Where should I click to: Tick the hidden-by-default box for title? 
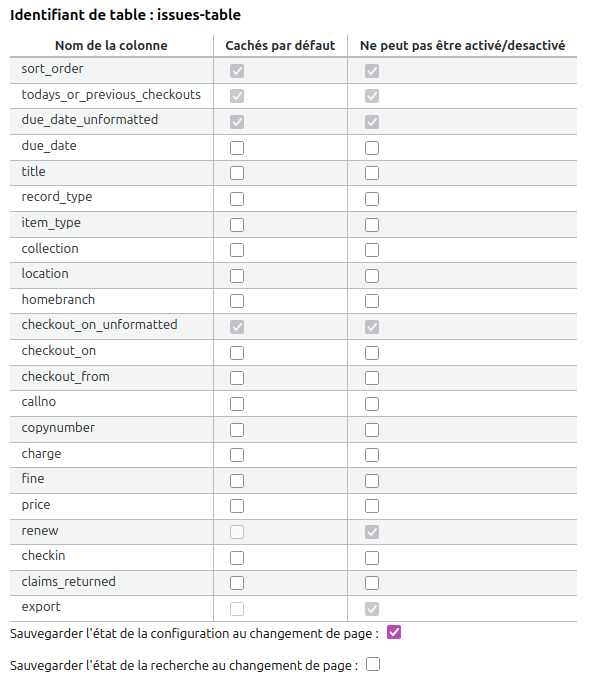(x=237, y=173)
